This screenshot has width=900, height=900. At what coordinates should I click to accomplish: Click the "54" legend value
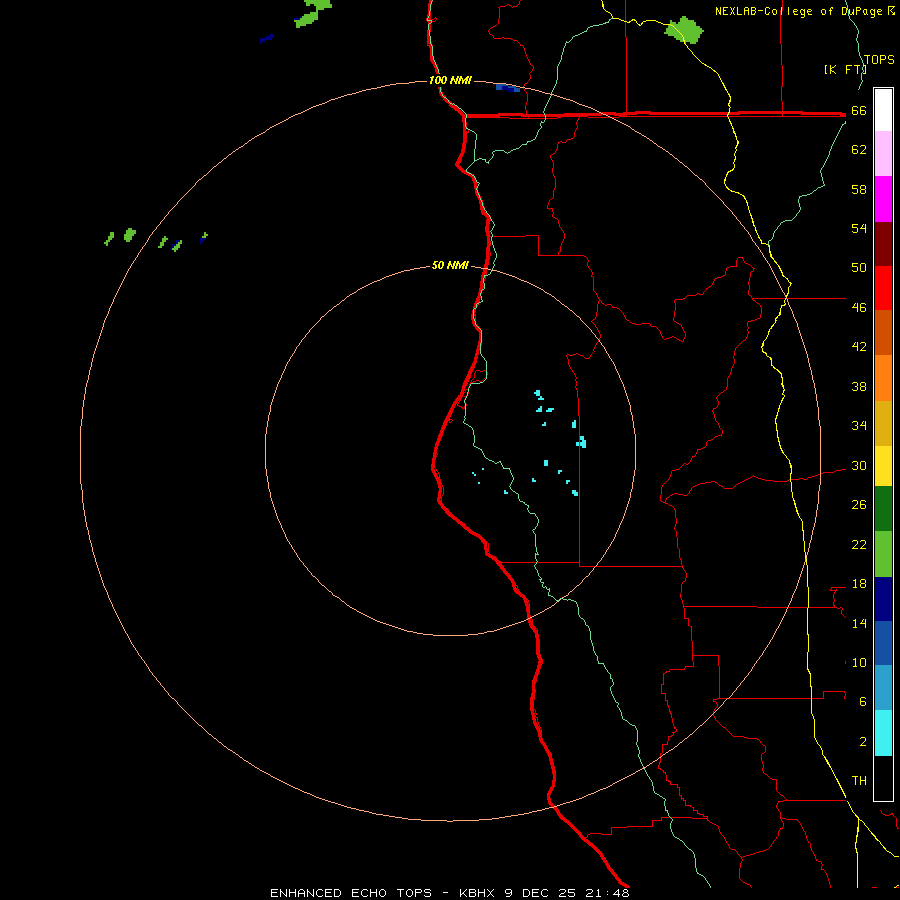click(x=859, y=228)
